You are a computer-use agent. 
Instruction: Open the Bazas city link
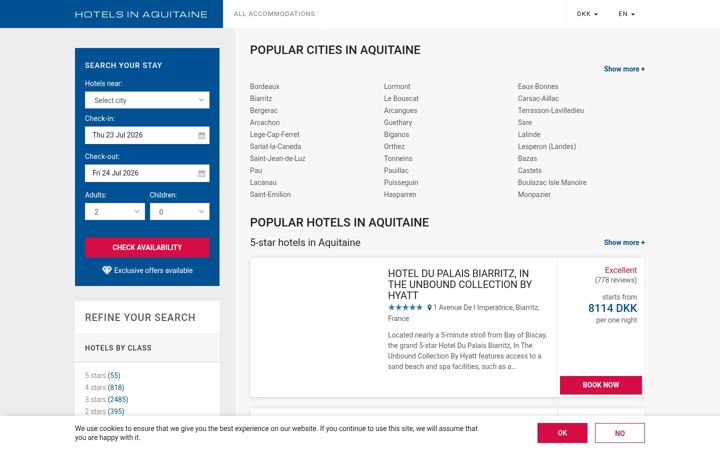point(527,158)
